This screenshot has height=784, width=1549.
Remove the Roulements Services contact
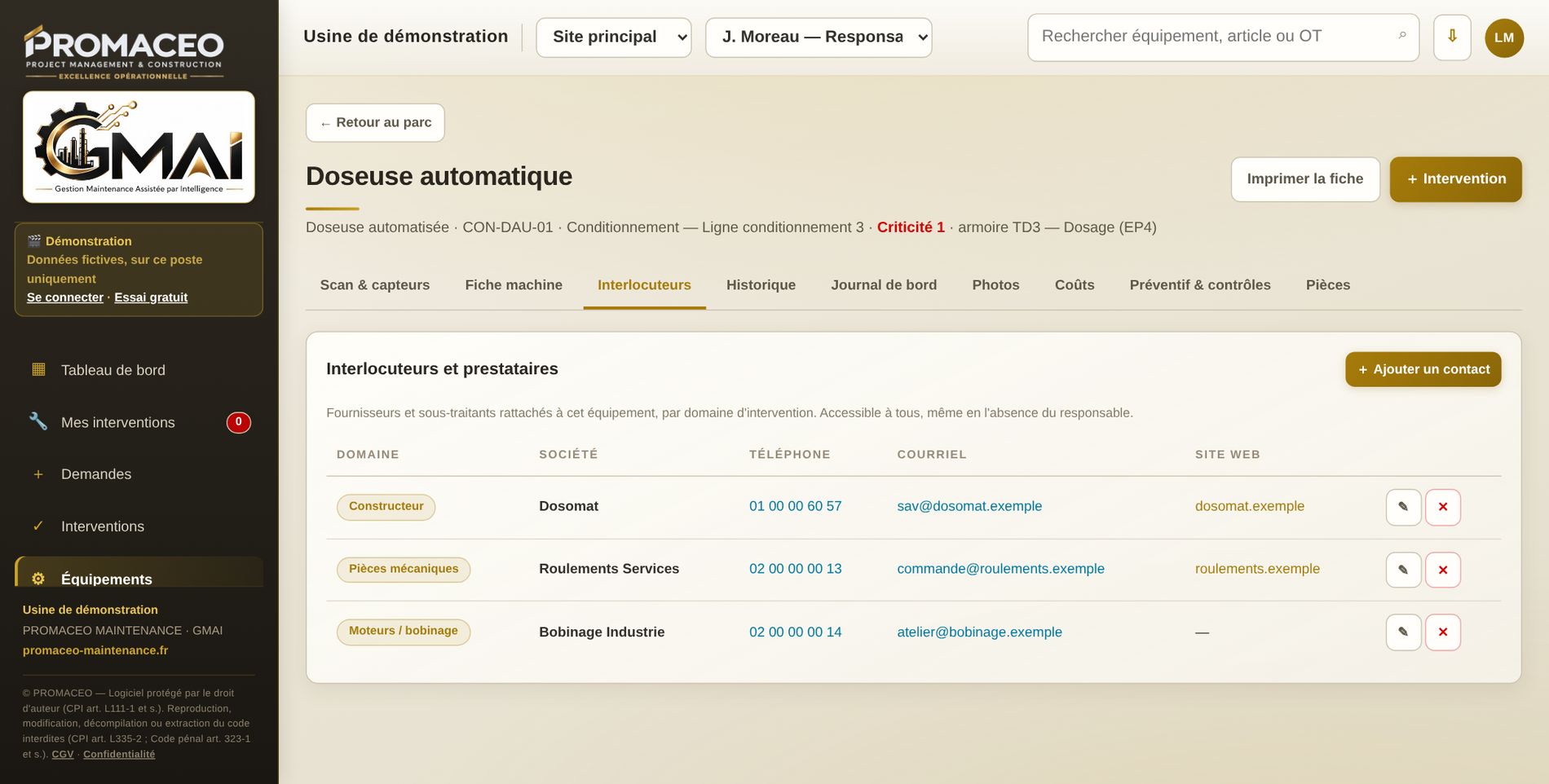point(1442,570)
